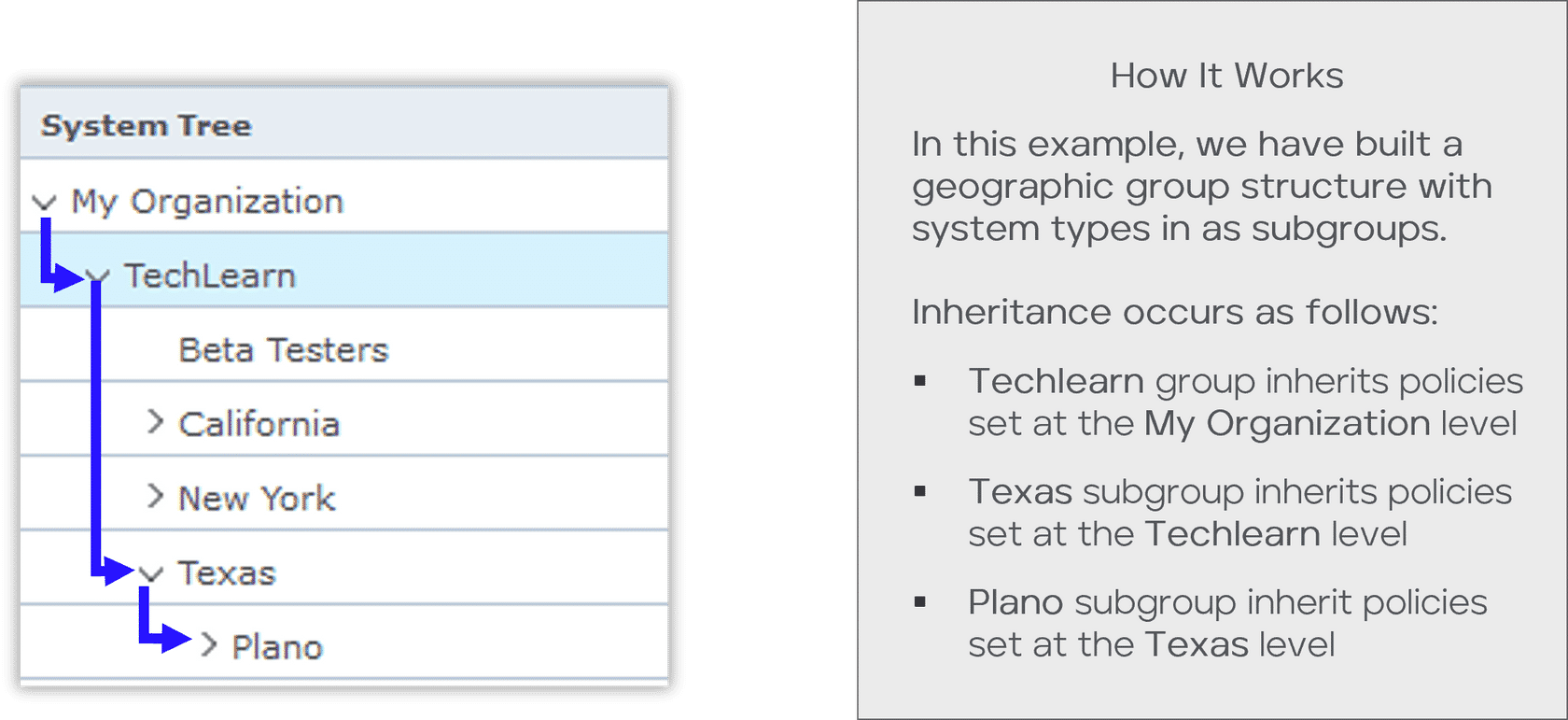The height and width of the screenshot is (720, 1568).
Task: Expand the New York group chevron
Action: [155, 497]
